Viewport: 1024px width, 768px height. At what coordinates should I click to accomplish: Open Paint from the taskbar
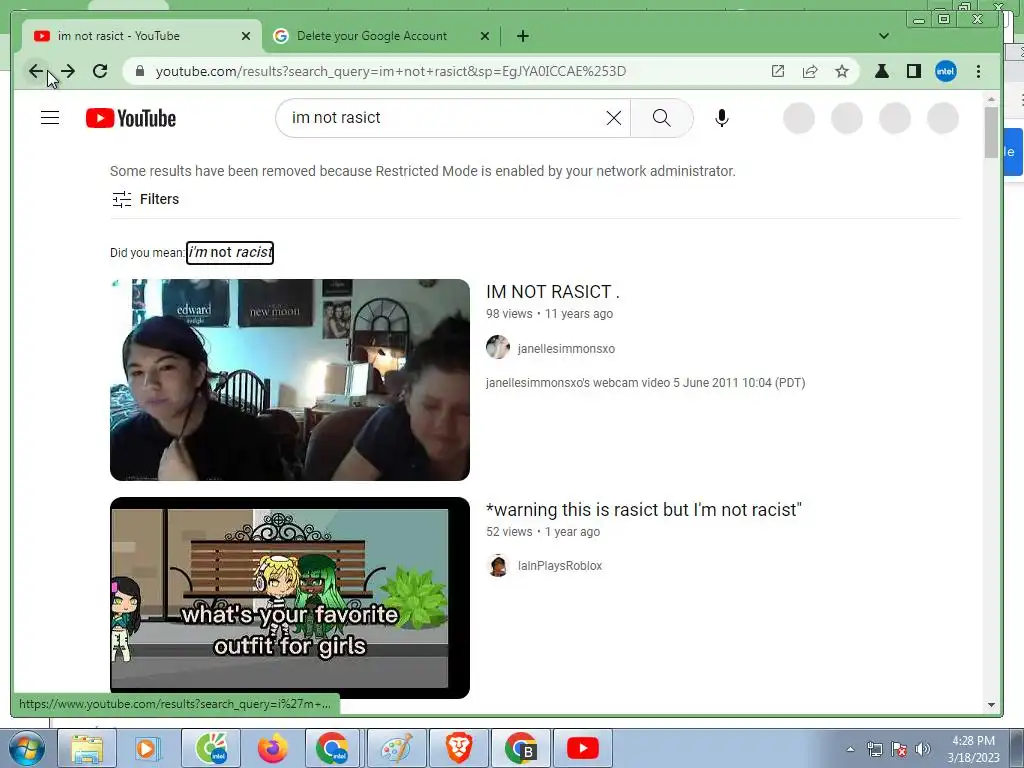tap(396, 748)
